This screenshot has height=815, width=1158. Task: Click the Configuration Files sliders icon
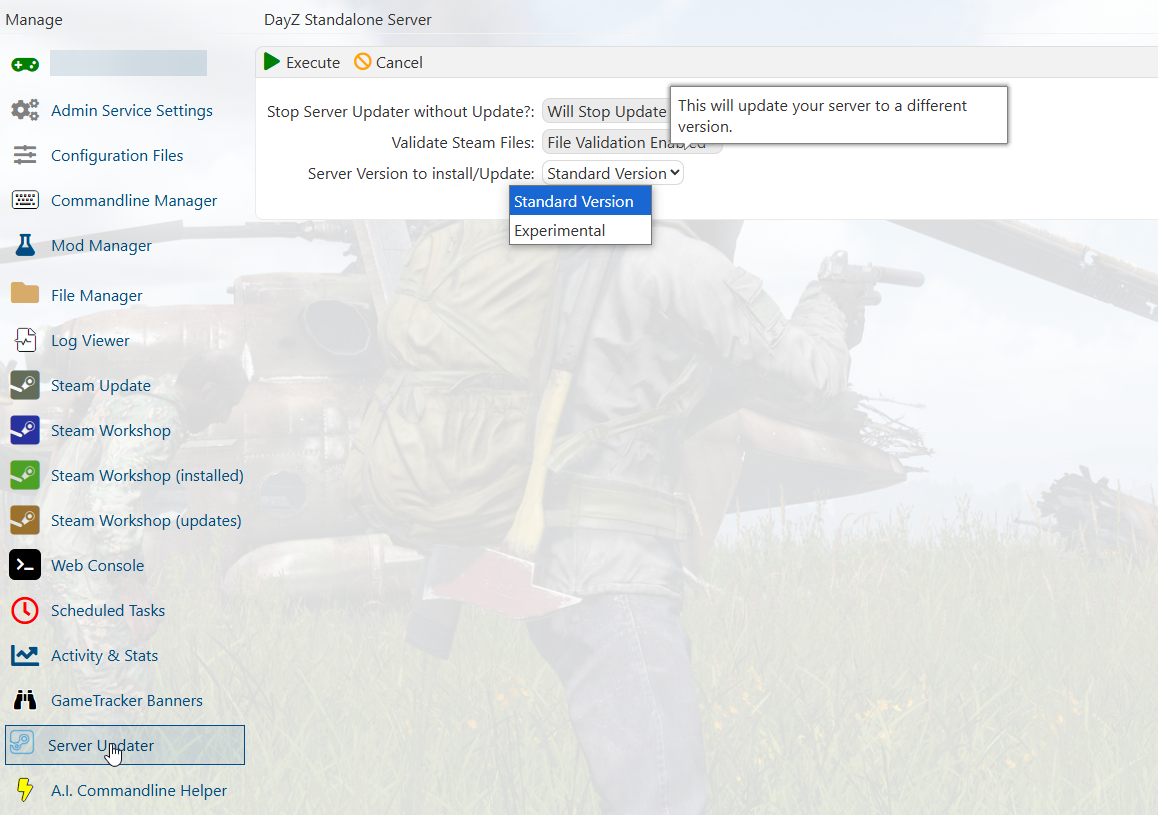(x=25, y=155)
